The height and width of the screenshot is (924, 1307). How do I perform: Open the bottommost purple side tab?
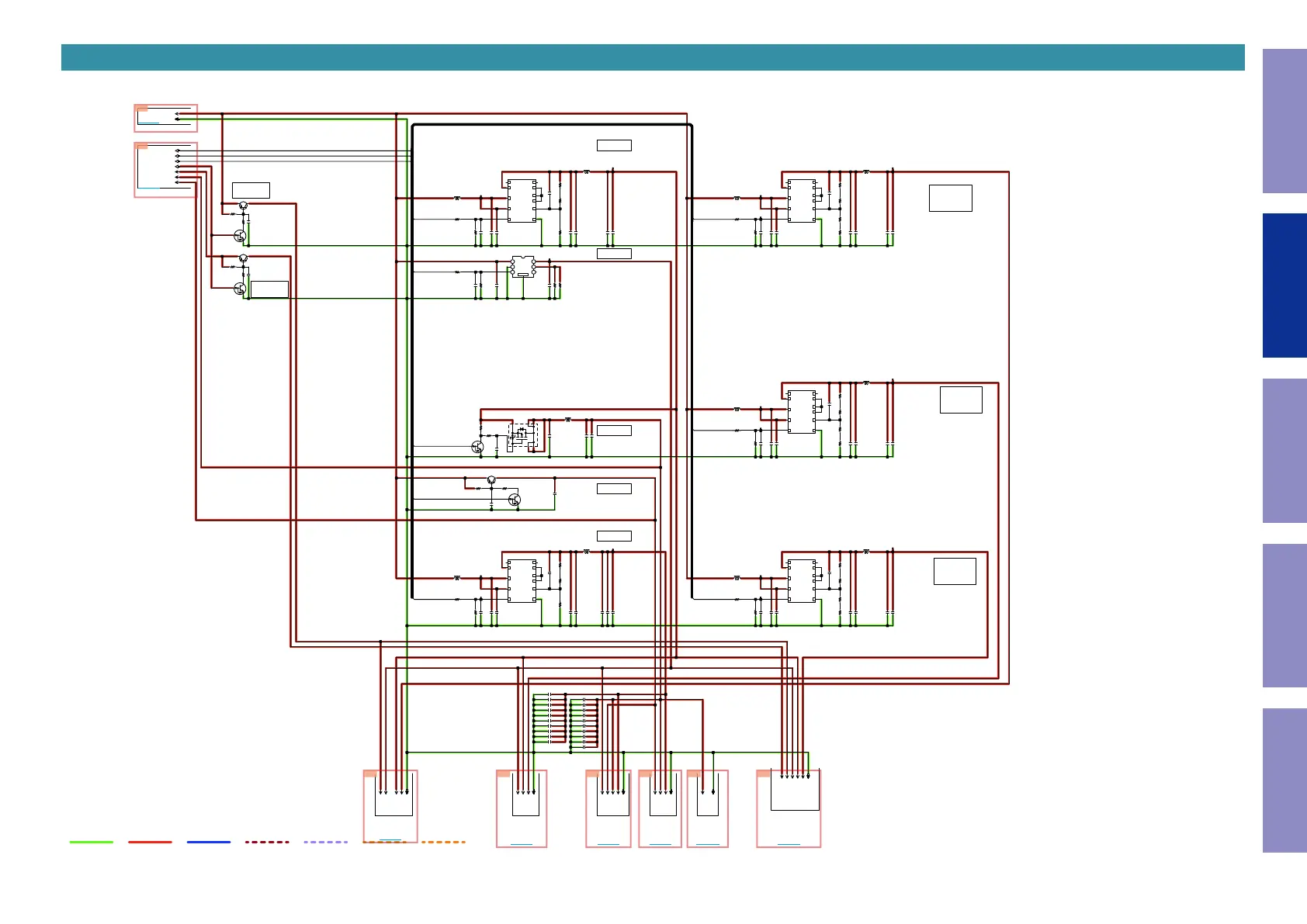pos(1284,780)
